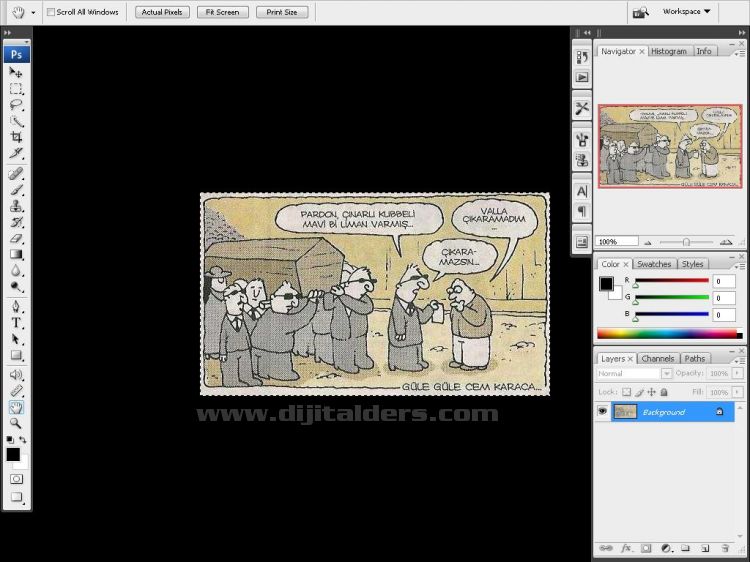Enable Scroll All Windows checkbox
Image resolution: width=750 pixels, height=562 pixels.
(51, 12)
